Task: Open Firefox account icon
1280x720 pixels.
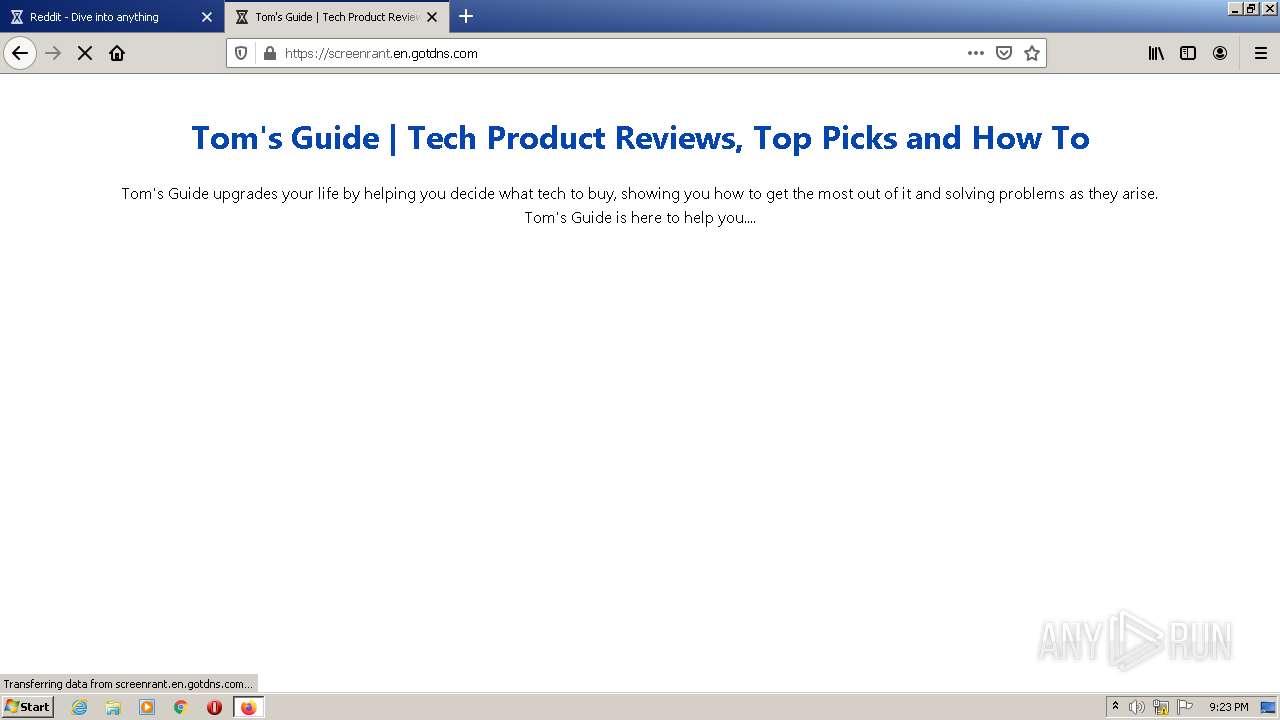Action: click(1220, 53)
